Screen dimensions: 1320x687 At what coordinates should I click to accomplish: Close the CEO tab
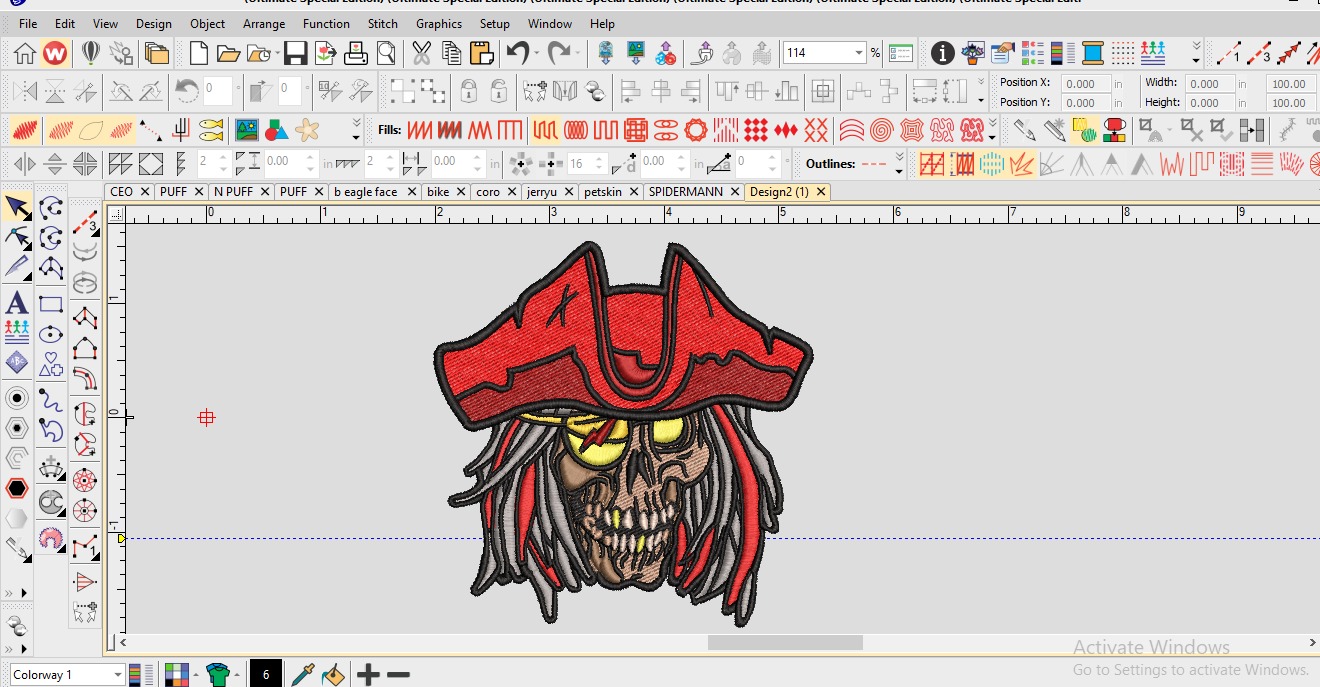coord(145,191)
